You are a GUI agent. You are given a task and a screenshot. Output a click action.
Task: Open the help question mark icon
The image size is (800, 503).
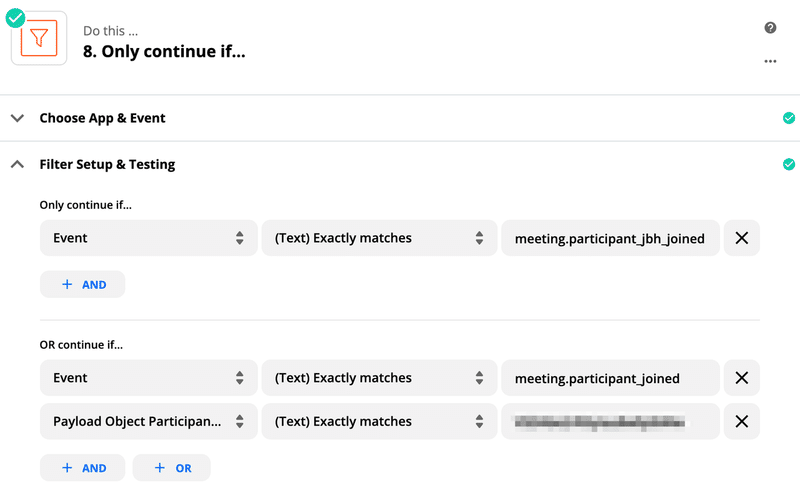pos(770,28)
